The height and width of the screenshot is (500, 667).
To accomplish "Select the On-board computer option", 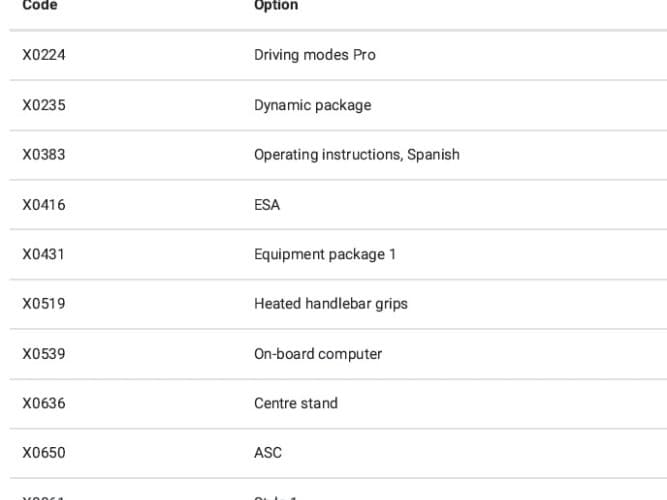I will (x=318, y=354).
